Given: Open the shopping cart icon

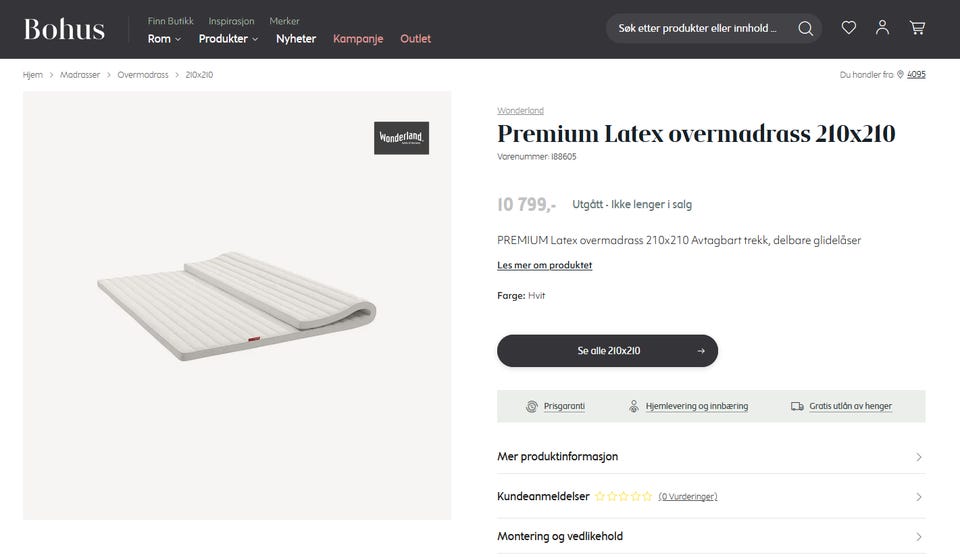Looking at the screenshot, I should coord(917,28).
